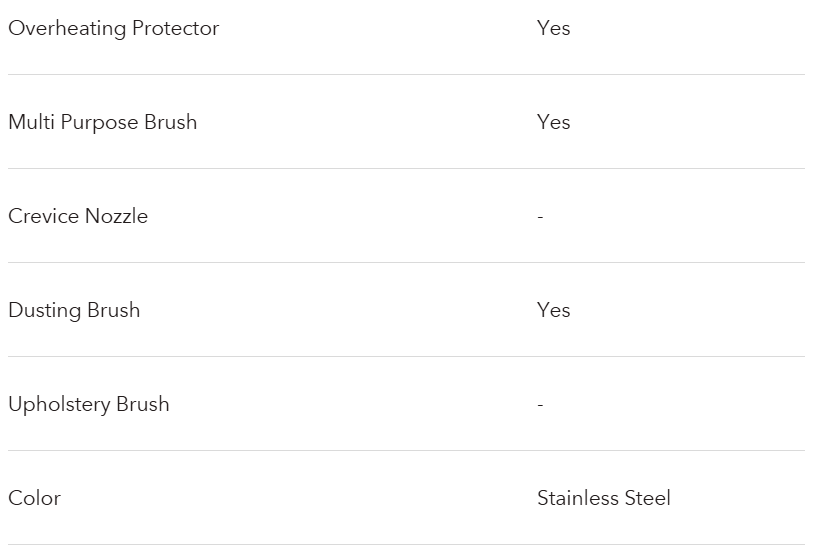Click the dash value beside Crevice Nozzle

[x=540, y=217]
